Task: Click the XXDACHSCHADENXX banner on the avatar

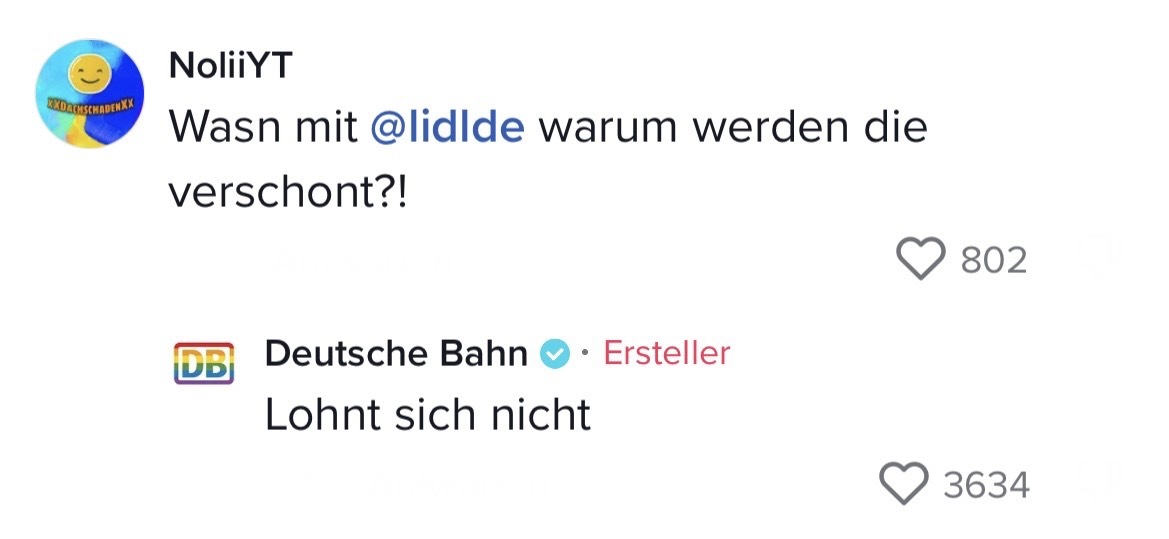Action: (89, 103)
